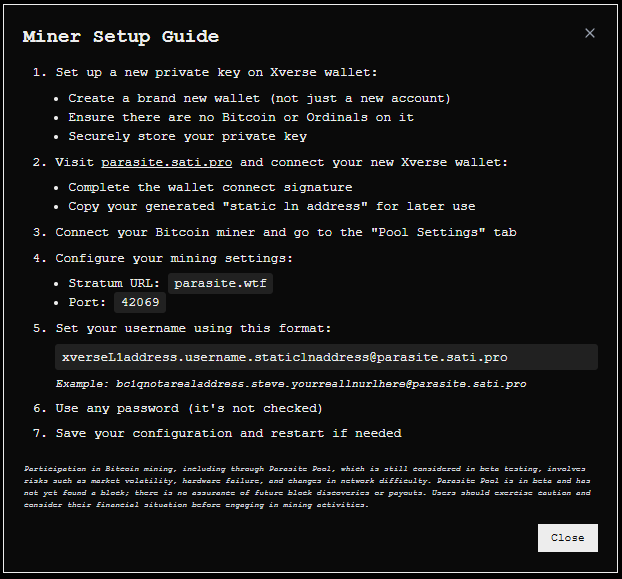This screenshot has height=579, width=622.
Task: Click the 'Stratum URL:' label
Action: click(x=114, y=284)
